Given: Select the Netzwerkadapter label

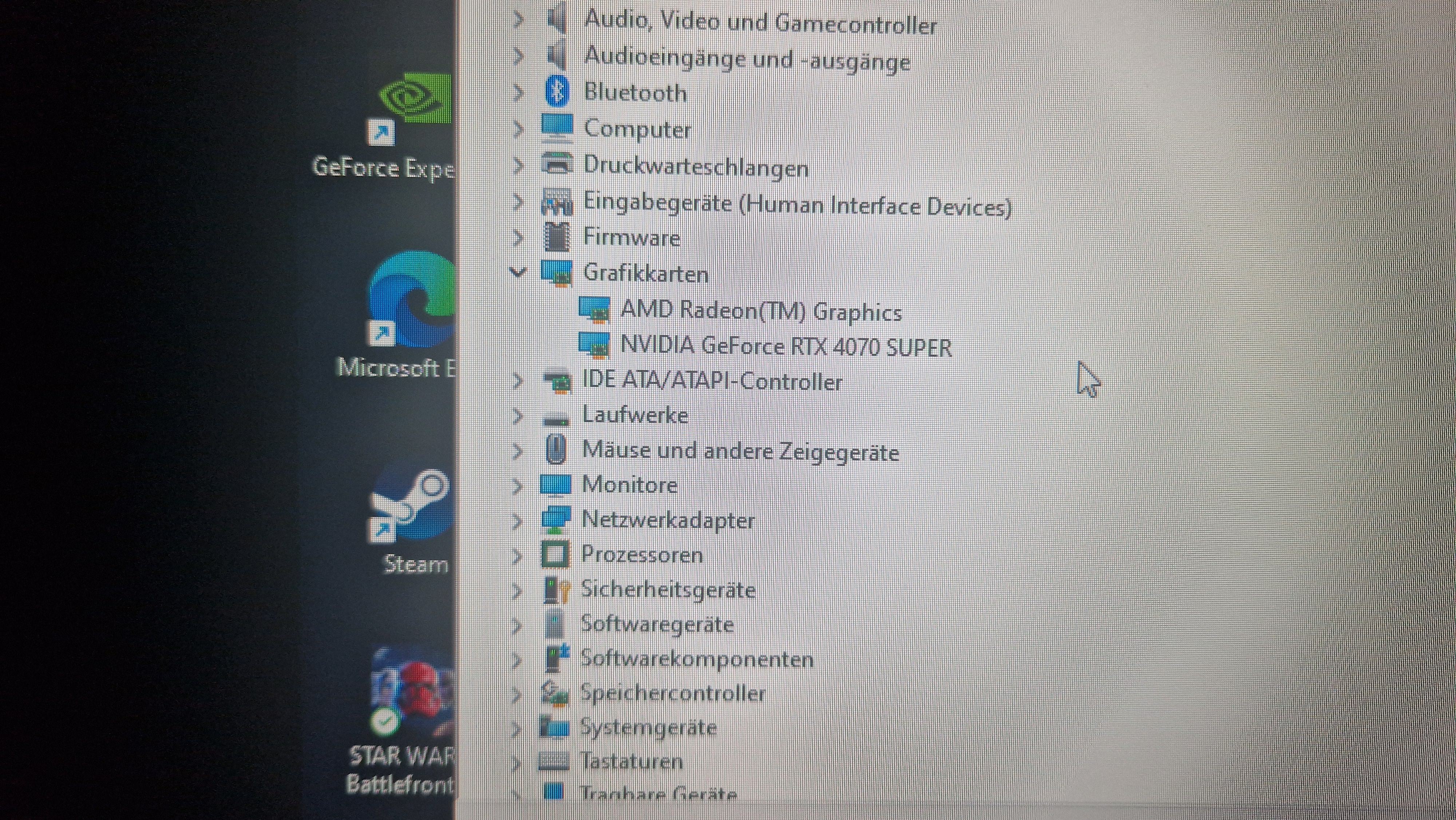Looking at the screenshot, I should [x=668, y=520].
